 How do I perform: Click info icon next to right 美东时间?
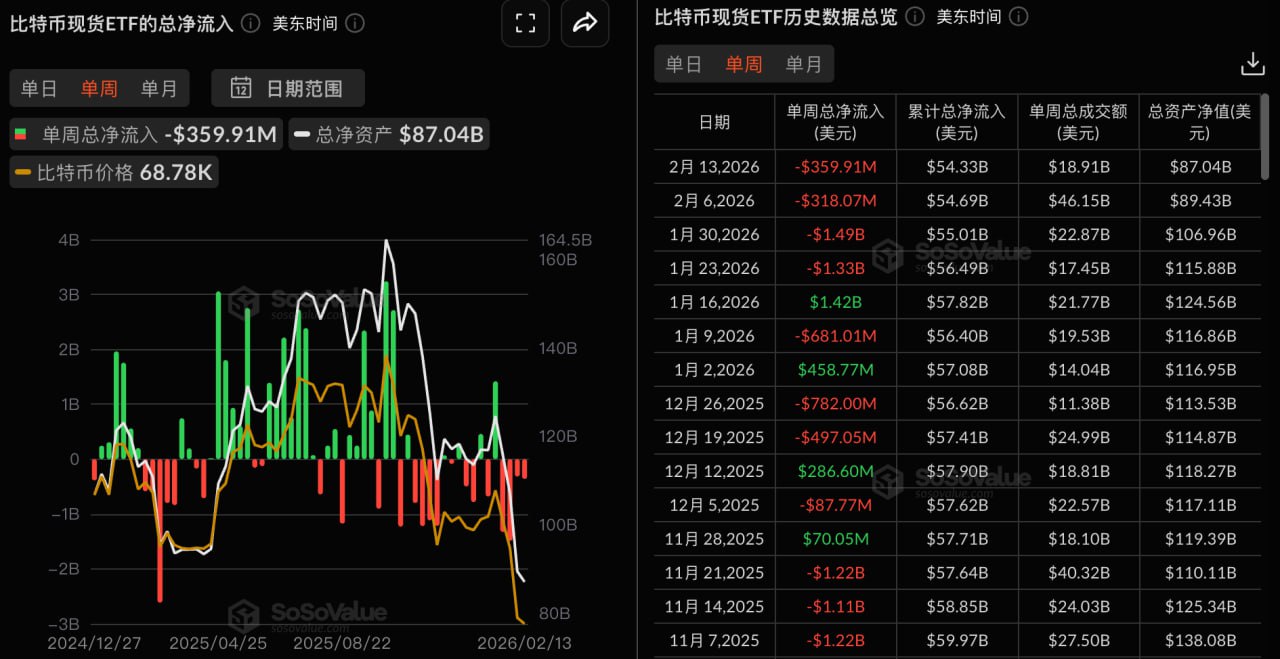[1018, 17]
